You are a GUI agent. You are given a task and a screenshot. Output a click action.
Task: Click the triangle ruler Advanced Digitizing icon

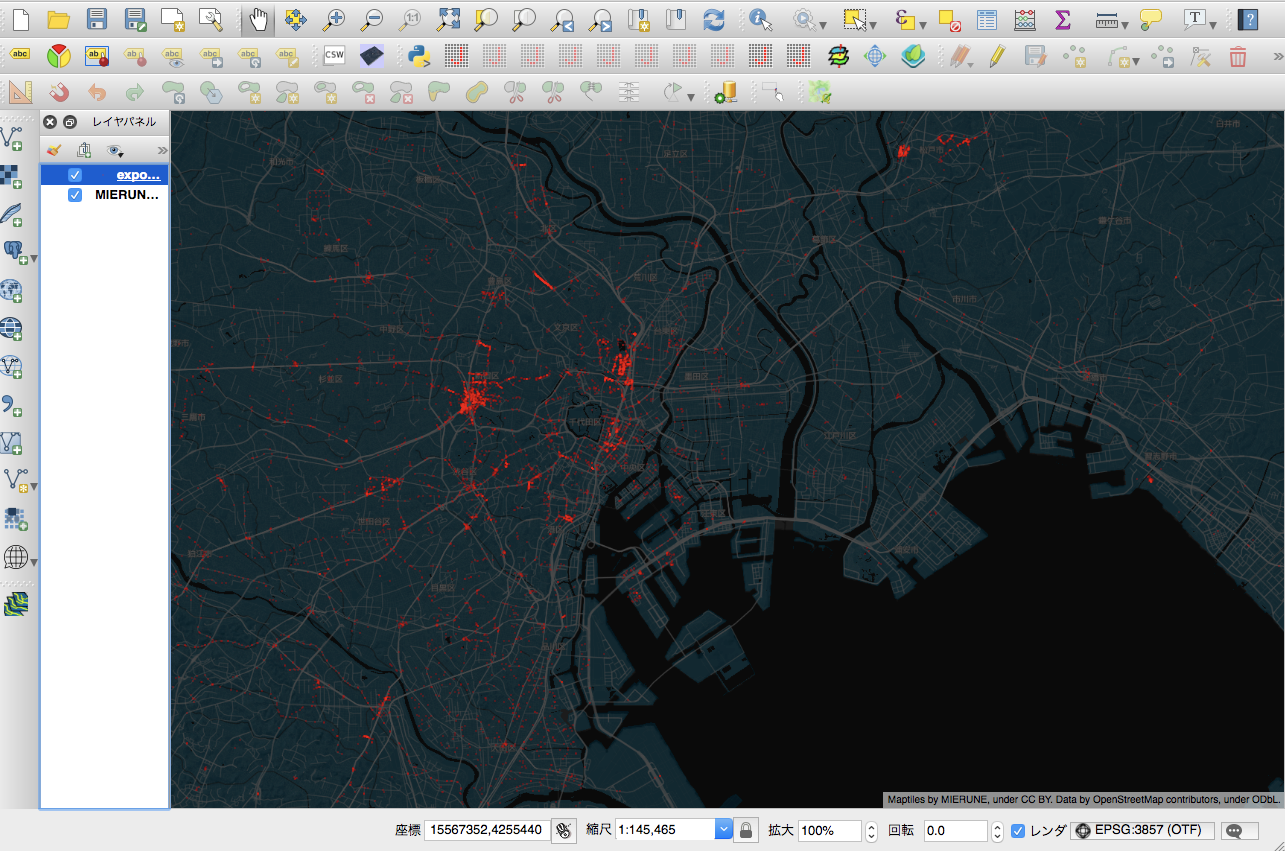click(21, 93)
